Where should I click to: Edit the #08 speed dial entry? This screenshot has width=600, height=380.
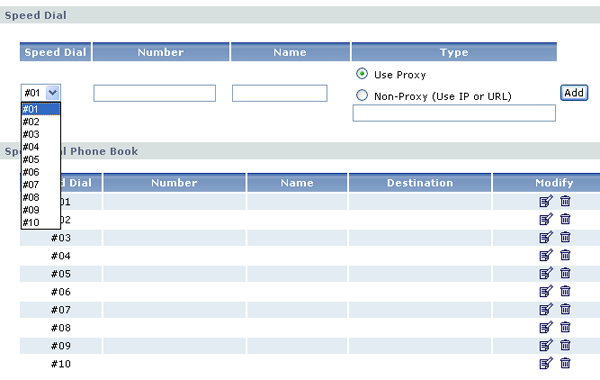coord(546,327)
